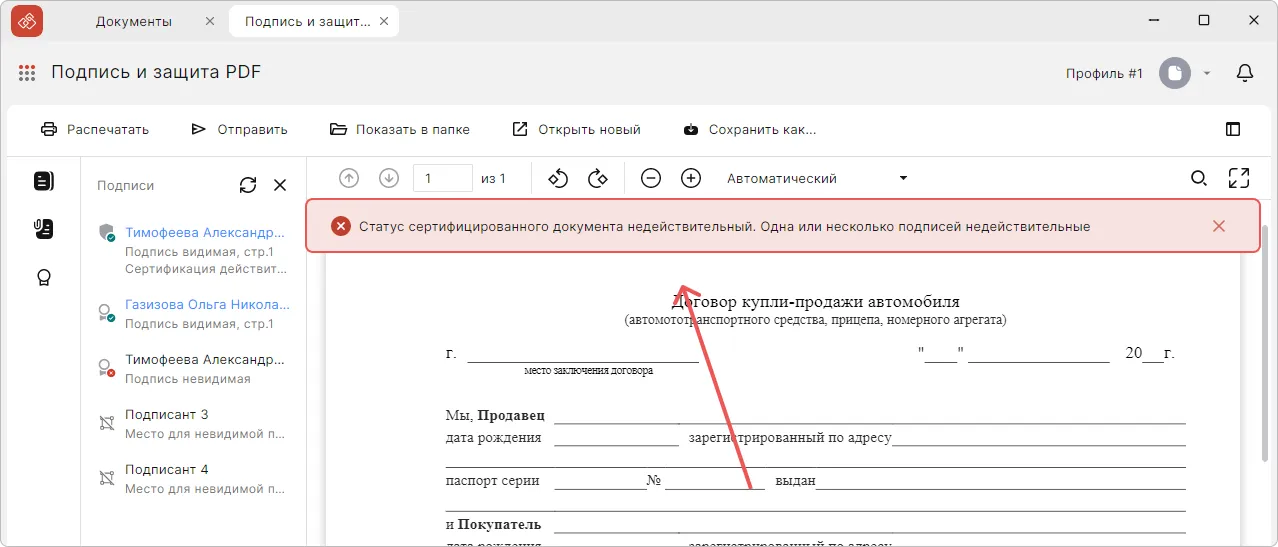Screen dimensions: 1278x547
Task: Click the Подписант 3 placeholder icon
Action: pyautogui.click(x=107, y=423)
